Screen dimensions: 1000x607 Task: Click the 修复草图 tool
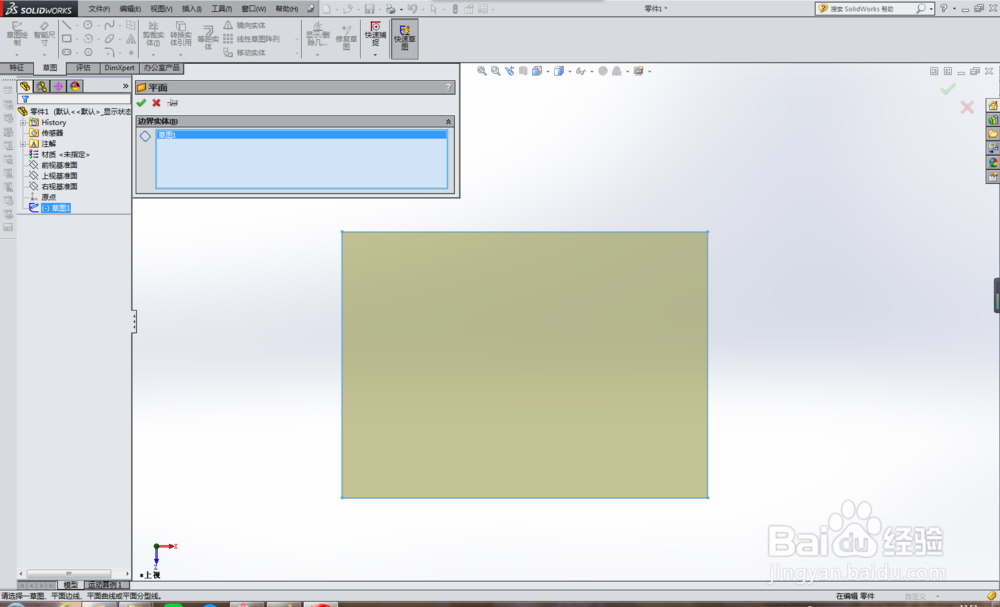pos(346,37)
